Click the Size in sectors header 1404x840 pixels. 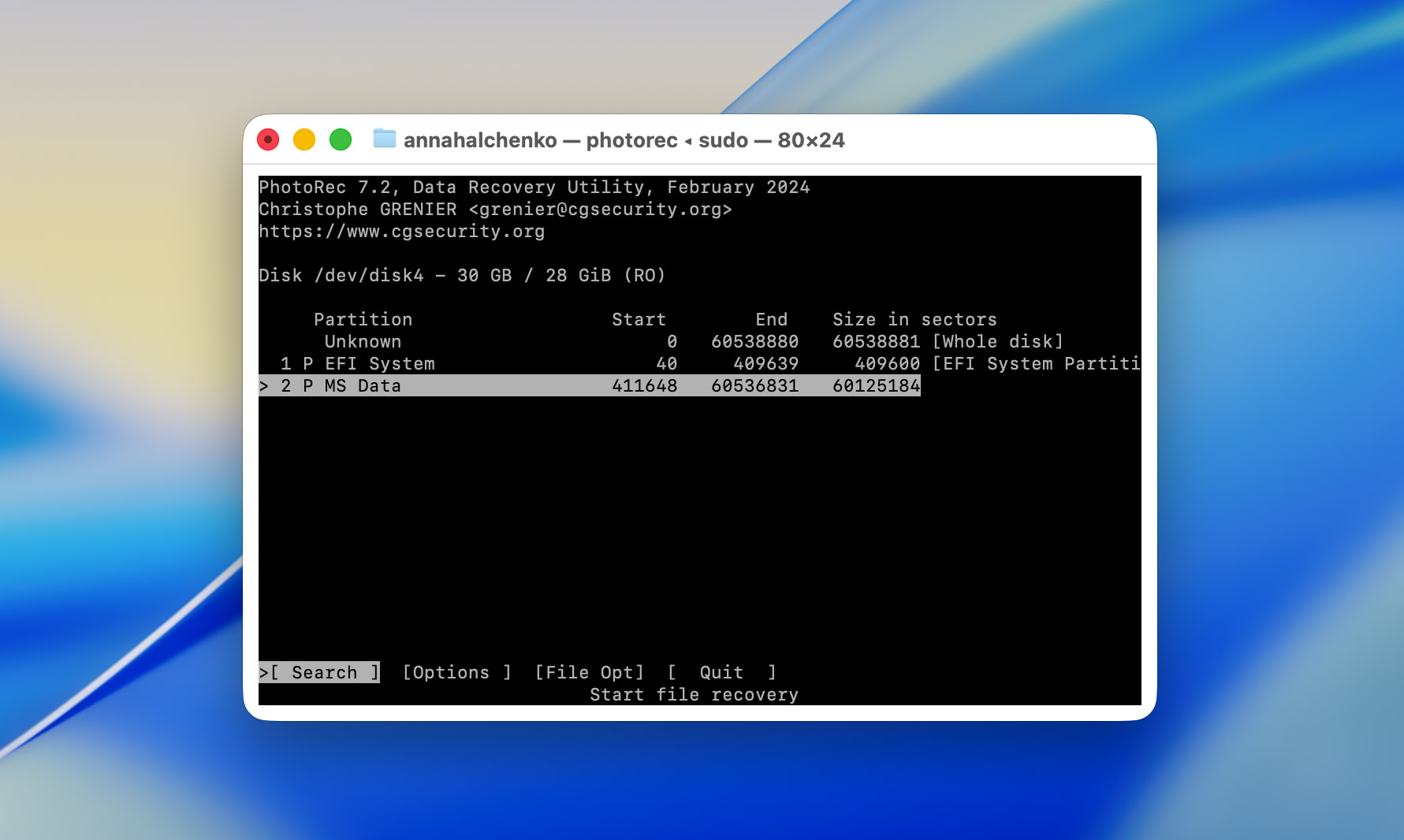pyautogui.click(x=915, y=319)
